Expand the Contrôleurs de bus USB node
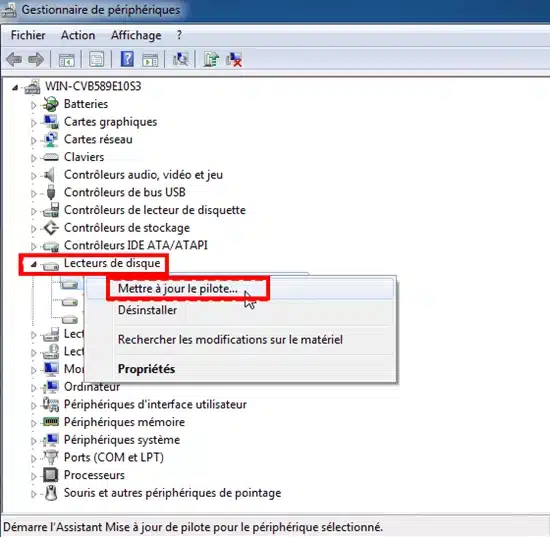Screen dimensions: 550x537 click(33, 193)
